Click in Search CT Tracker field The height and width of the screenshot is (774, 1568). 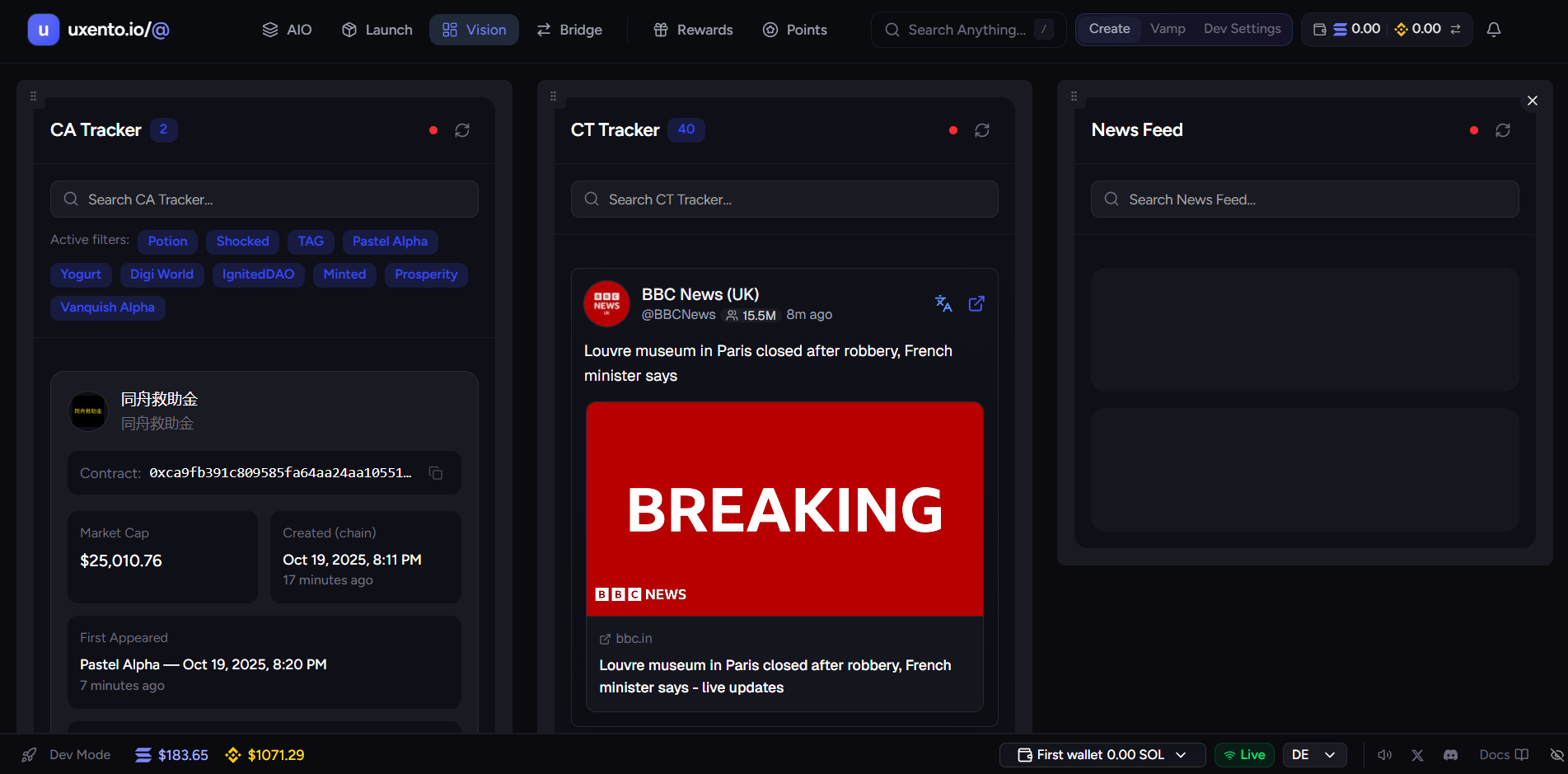point(784,199)
